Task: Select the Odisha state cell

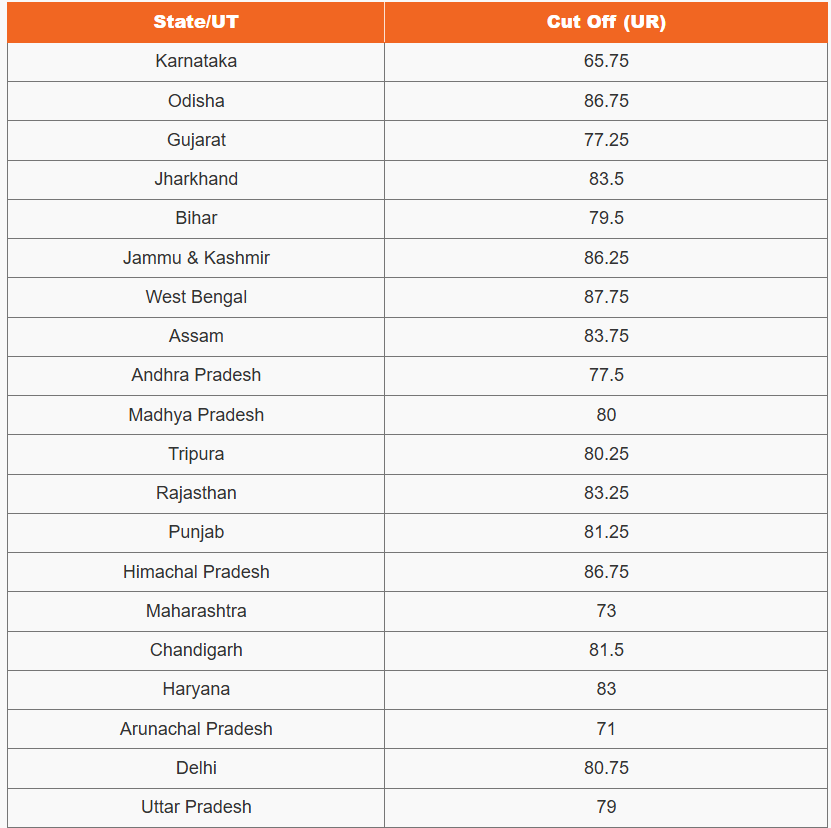Action: pos(196,101)
